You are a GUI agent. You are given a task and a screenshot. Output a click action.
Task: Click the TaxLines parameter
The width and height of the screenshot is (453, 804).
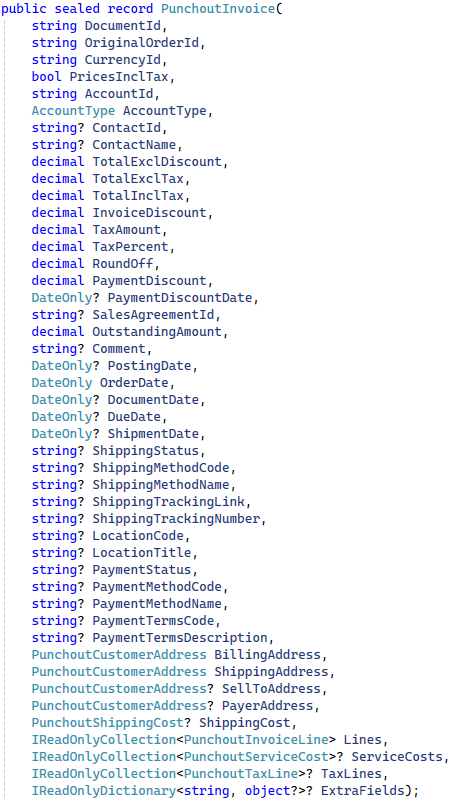[351, 773]
